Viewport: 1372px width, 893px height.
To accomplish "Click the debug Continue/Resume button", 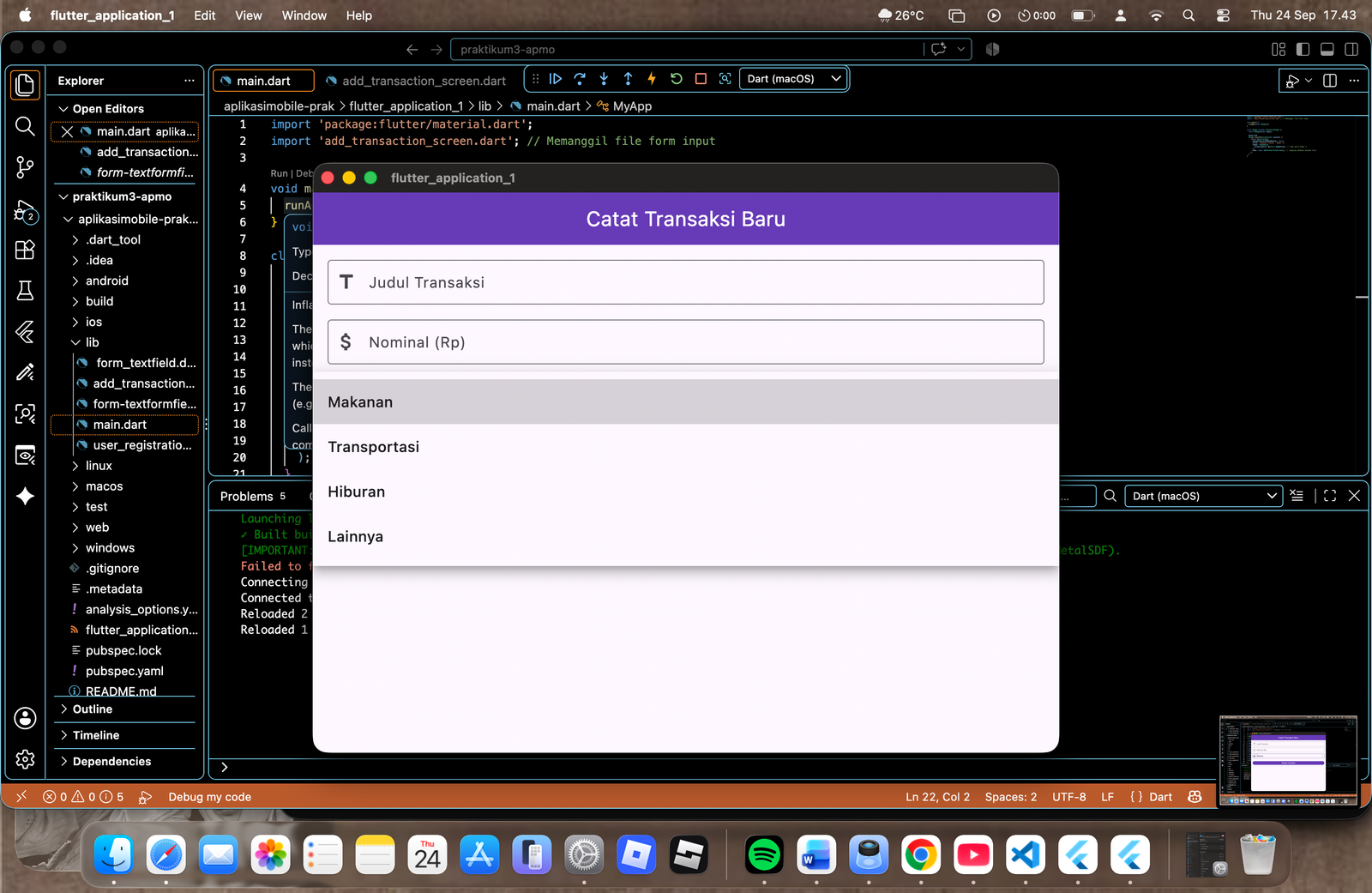I will click(x=556, y=79).
